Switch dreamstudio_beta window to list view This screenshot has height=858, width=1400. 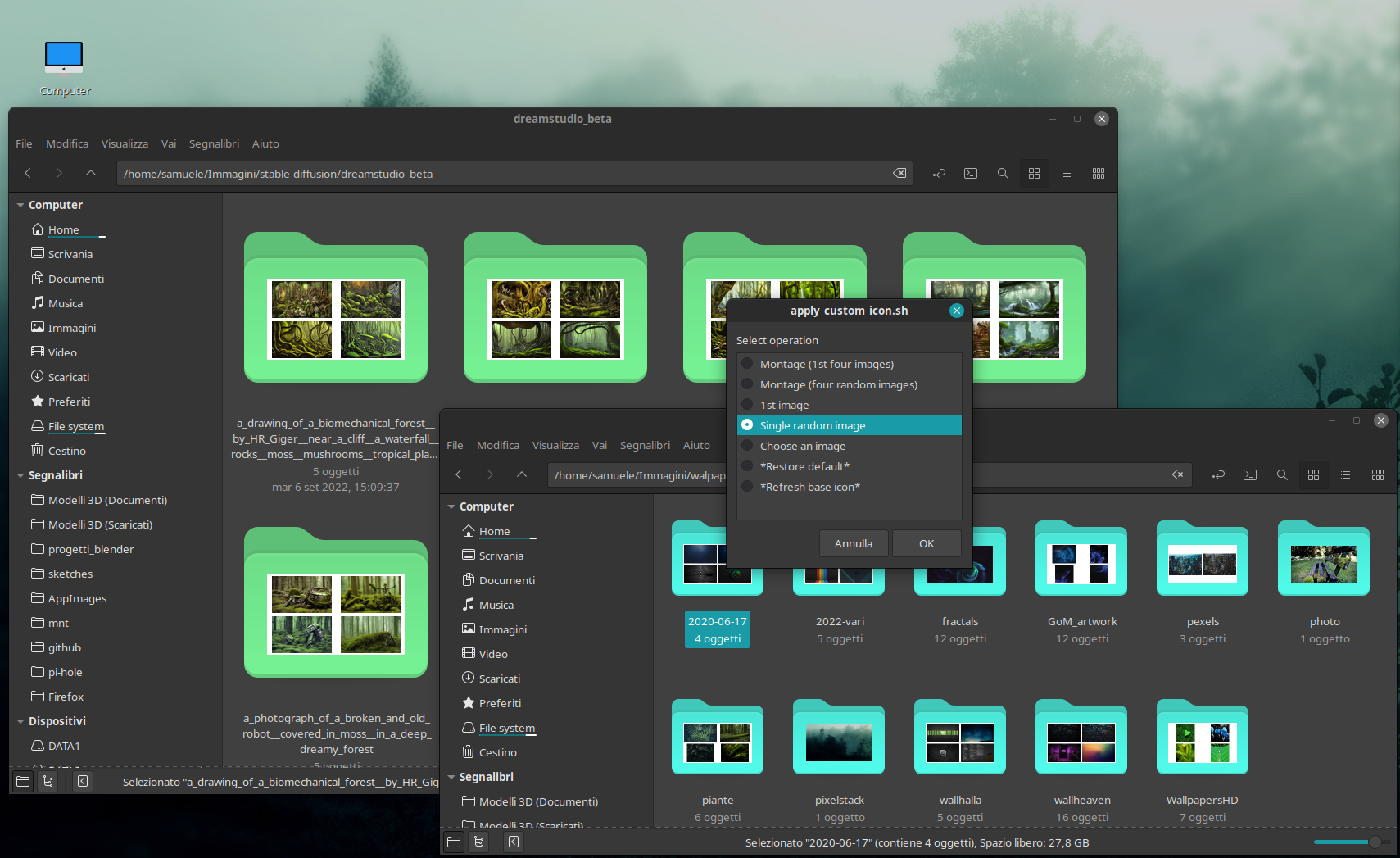(1066, 174)
